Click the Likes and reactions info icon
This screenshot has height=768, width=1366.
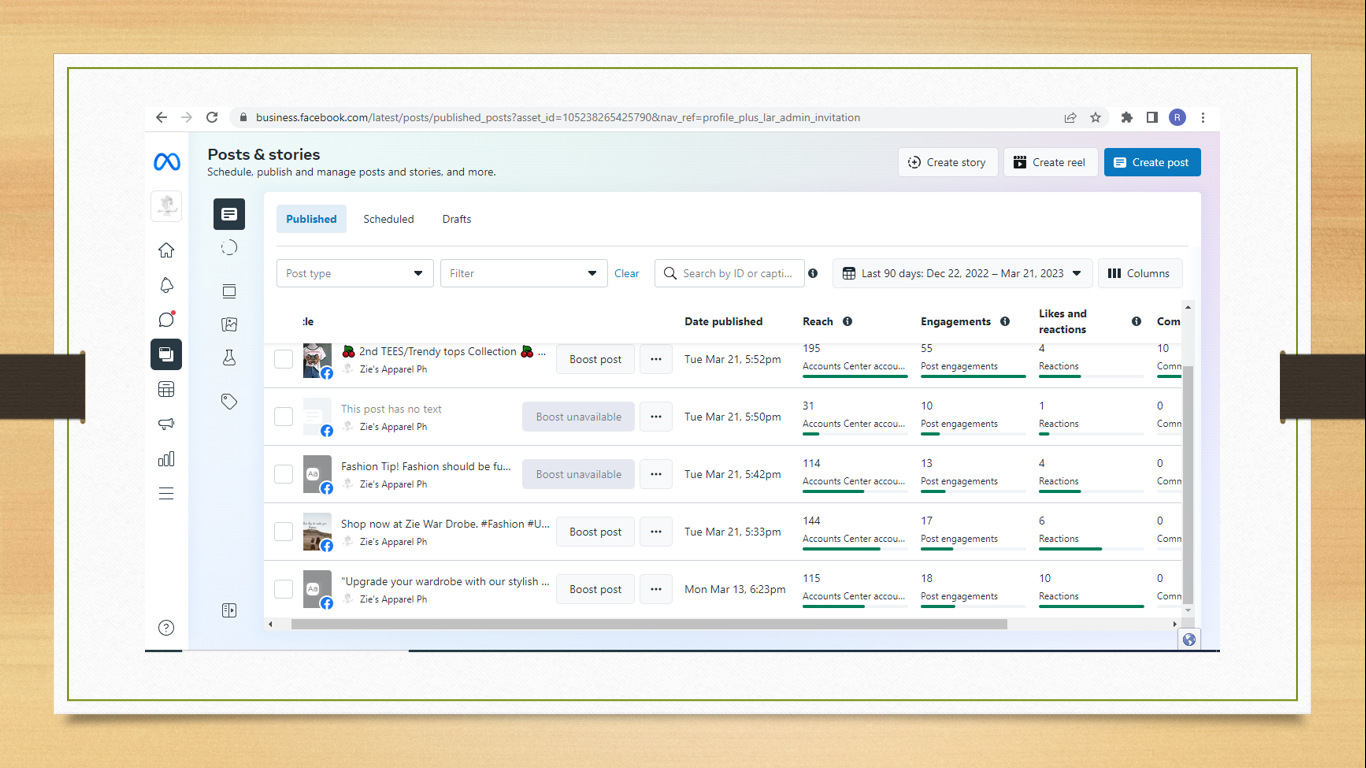coord(1136,322)
